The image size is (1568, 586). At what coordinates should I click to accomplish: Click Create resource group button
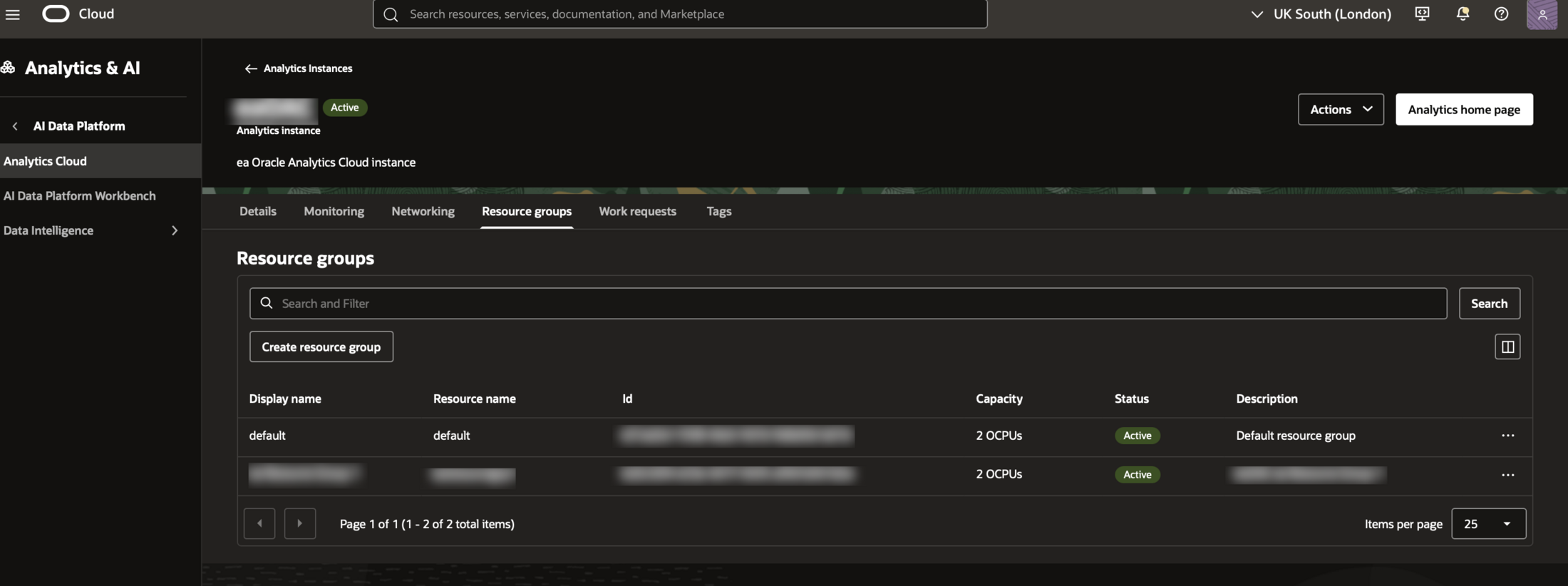321,346
